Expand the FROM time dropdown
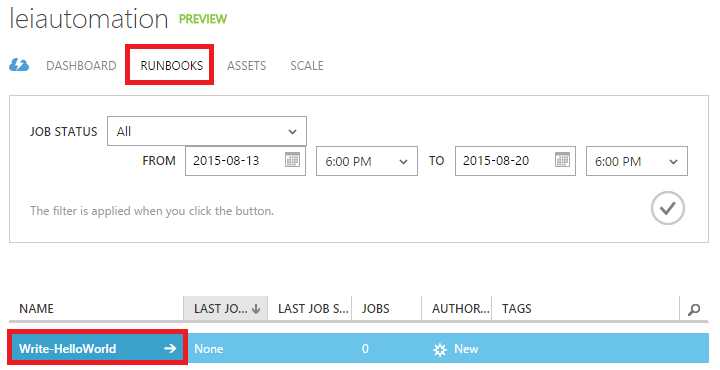This screenshot has width=720, height=370. click(366, 161)
